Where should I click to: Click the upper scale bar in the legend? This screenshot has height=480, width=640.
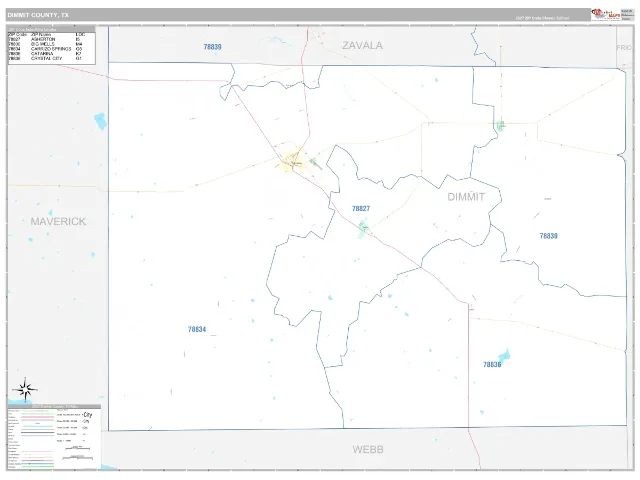[x=78, y=448]
